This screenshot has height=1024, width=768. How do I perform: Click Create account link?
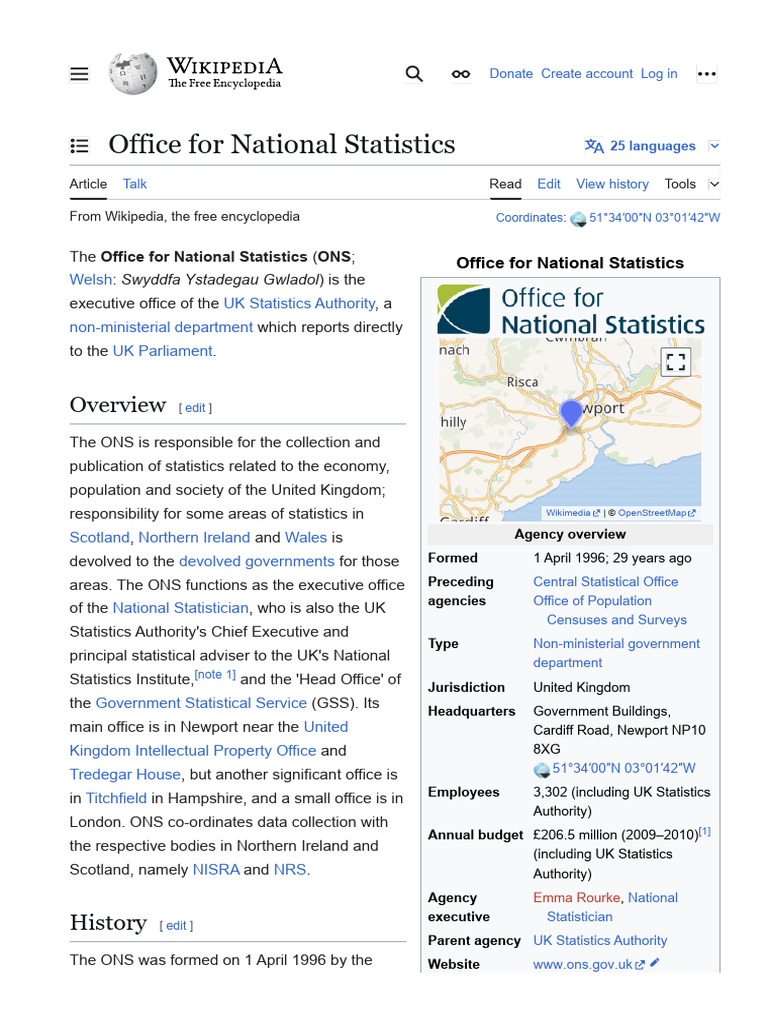[x=586, y=74]
